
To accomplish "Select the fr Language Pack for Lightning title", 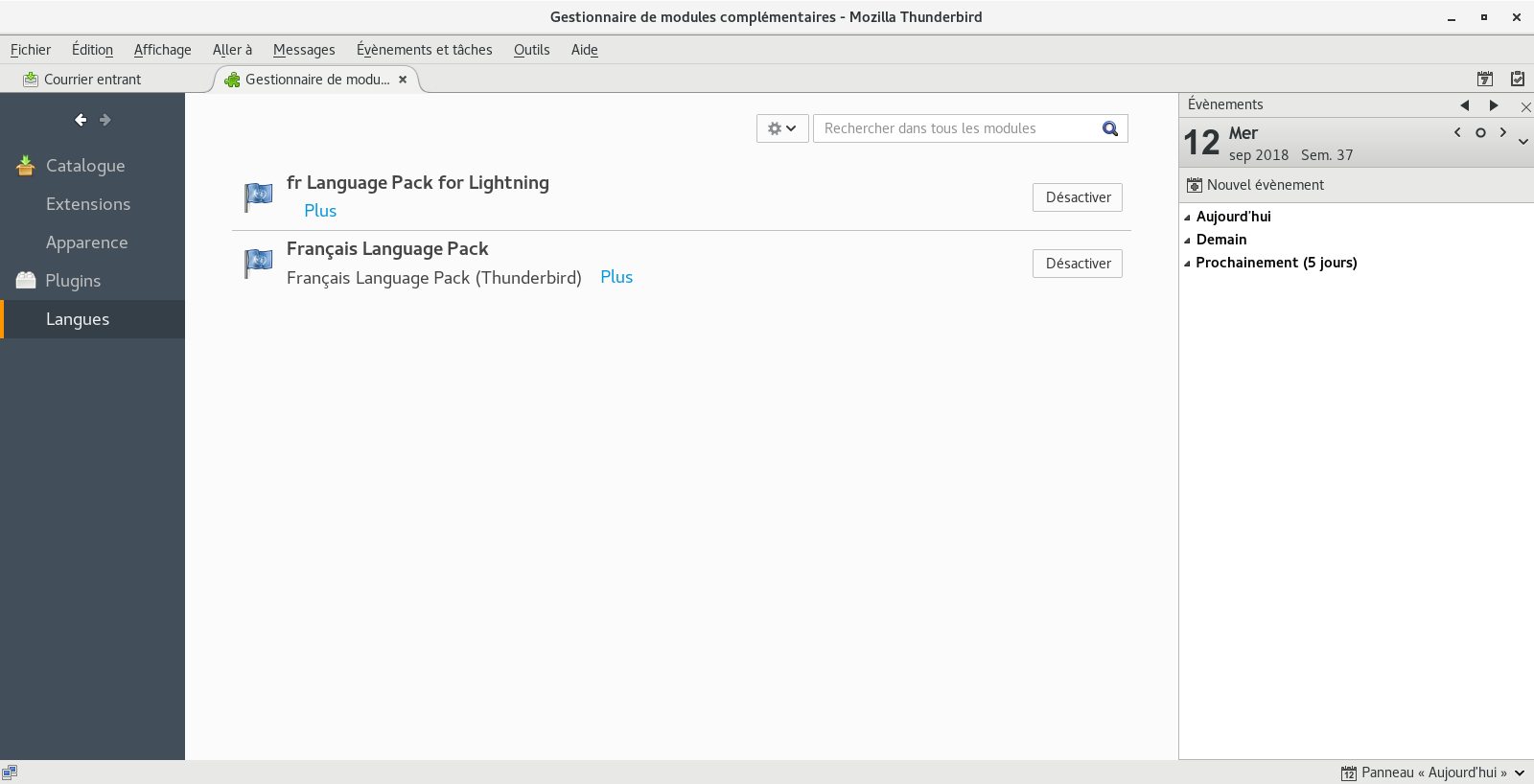I will pyautogui.click(x=418, y=182).
